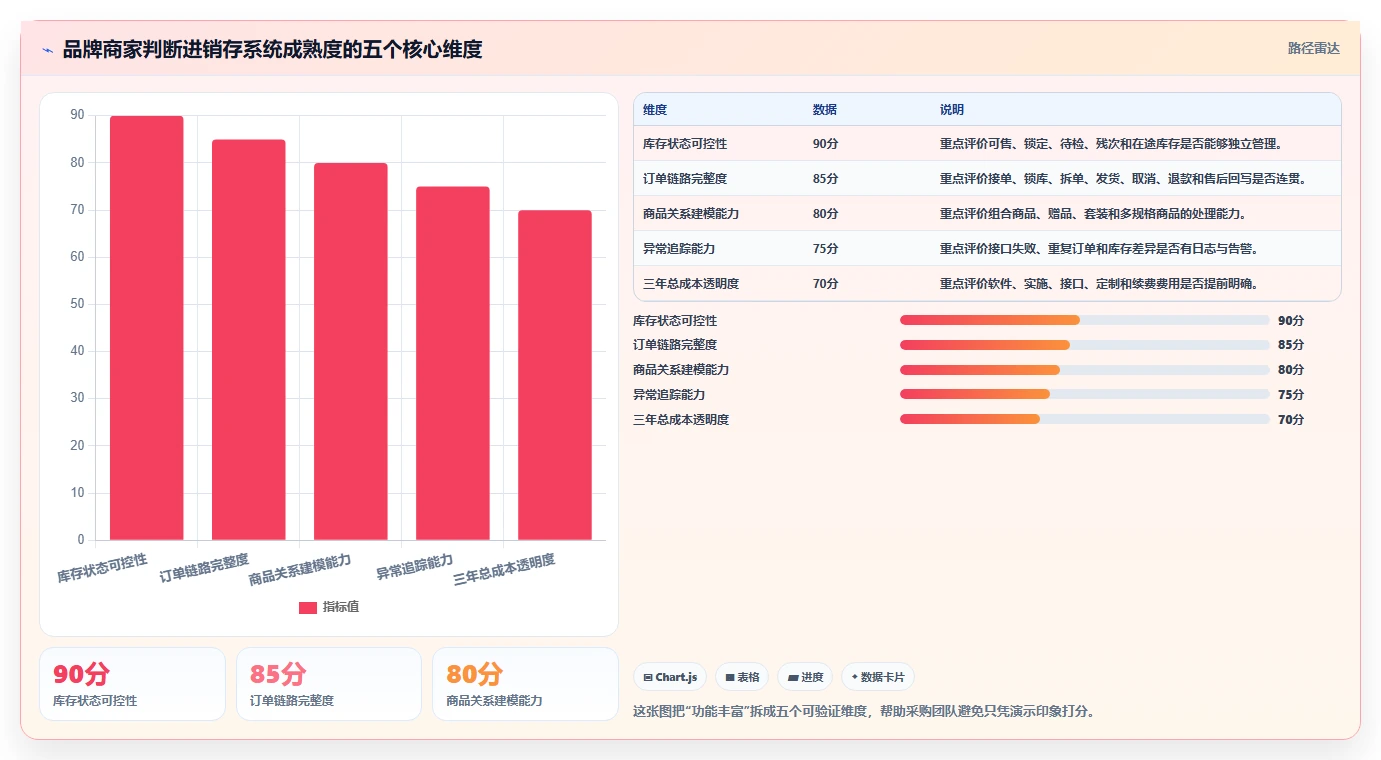The width and height of the screenshot is (1381, 760).
Task: Select the 商品关系建模能力 table row cell
Action: [x=691, y=214]
